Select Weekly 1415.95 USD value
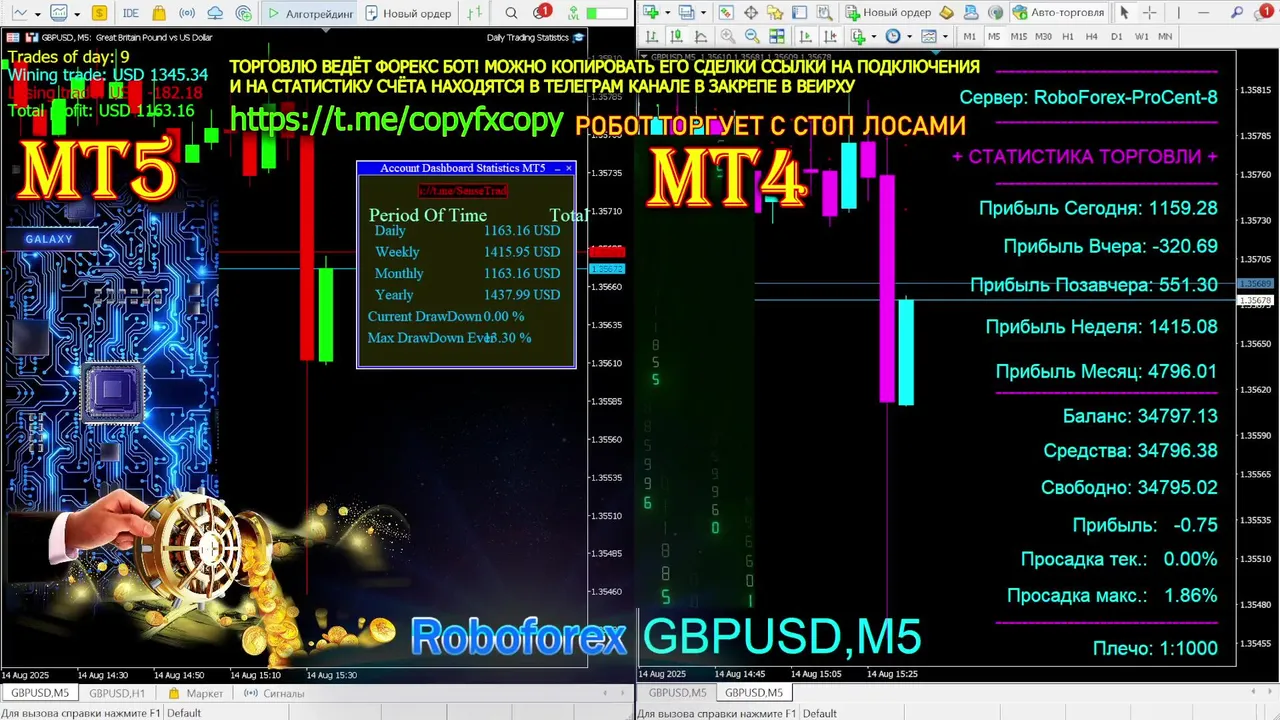This screenshot has width=1280, height=720. pos(522,252)
